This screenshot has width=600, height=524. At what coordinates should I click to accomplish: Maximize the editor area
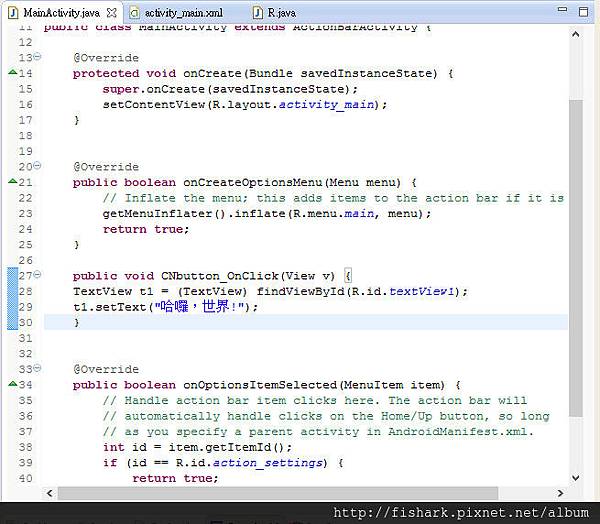[x=583, y=11]
